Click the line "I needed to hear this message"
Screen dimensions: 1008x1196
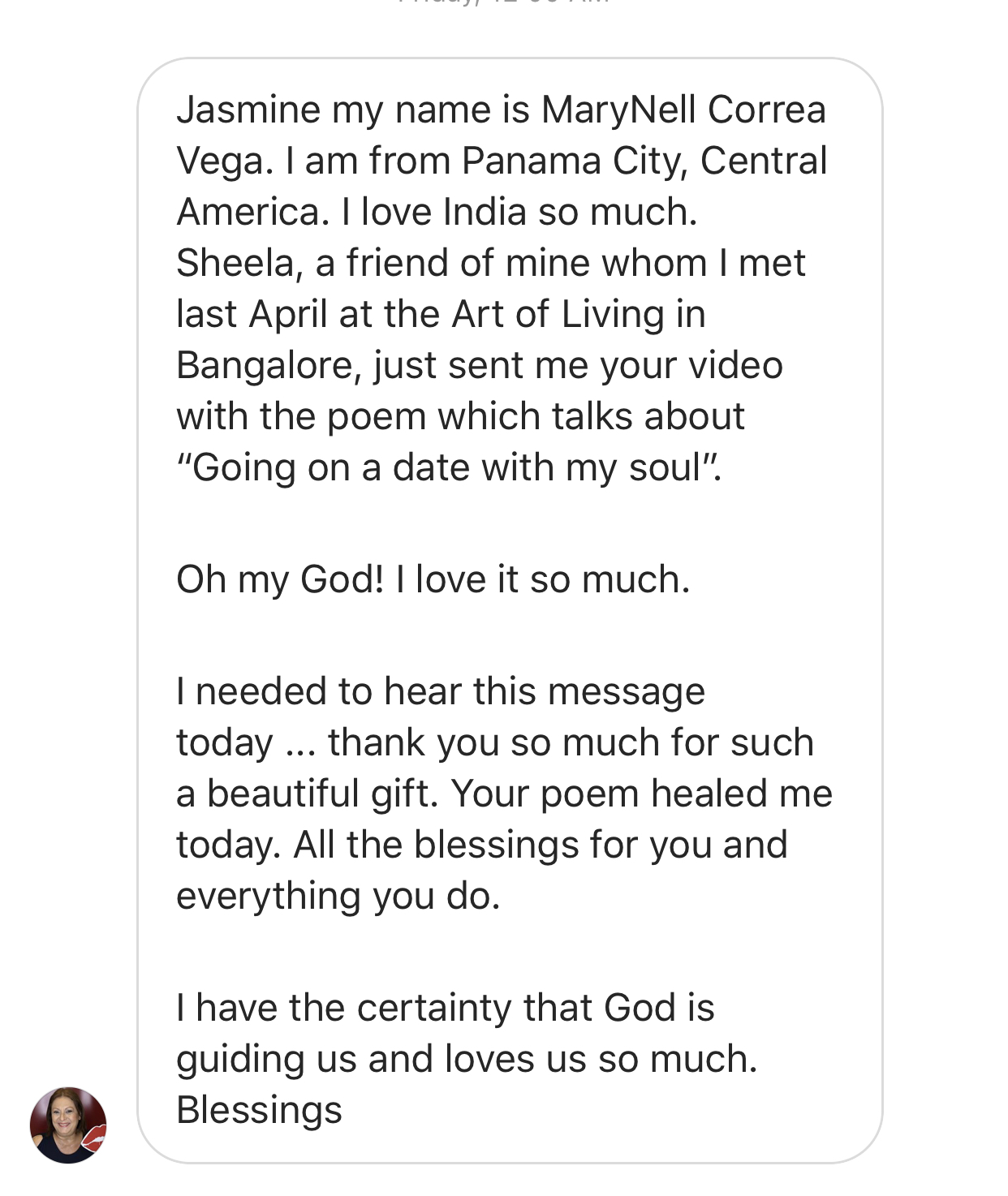click(440, 691)
